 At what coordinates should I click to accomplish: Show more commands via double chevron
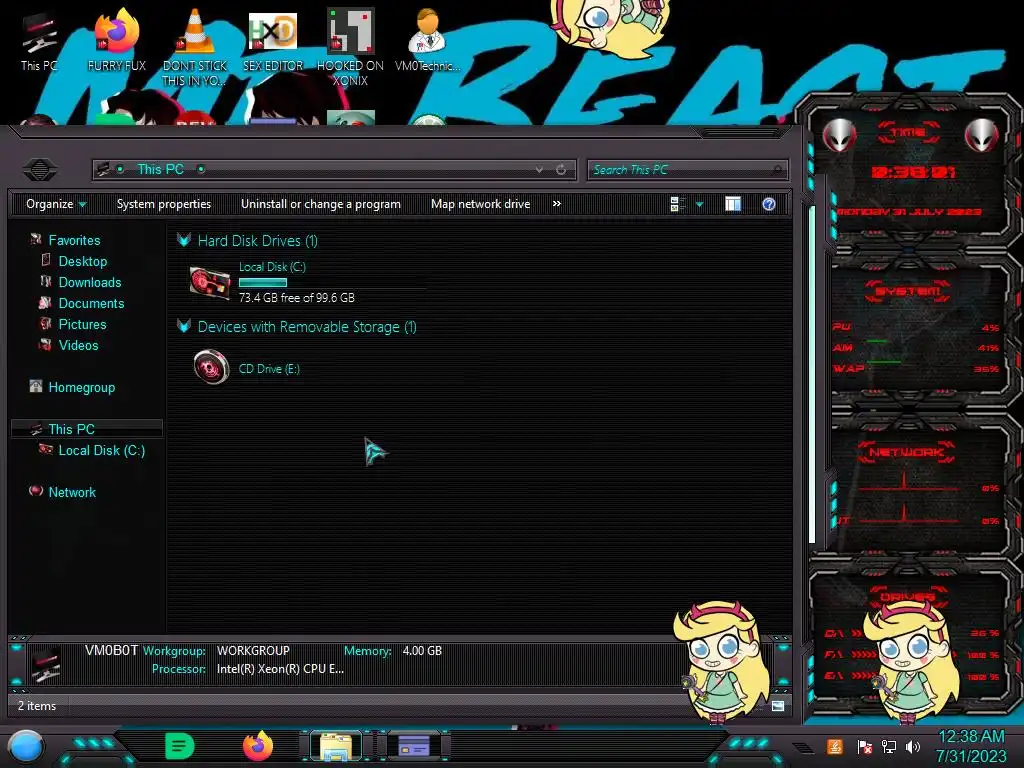(556, 204)
